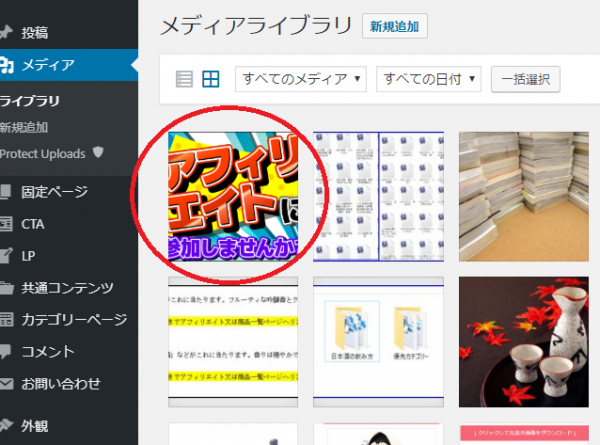This screenshot has height=445, width=600.
Task: Click the お問い合わせ envelope icon
Action: 6,383
